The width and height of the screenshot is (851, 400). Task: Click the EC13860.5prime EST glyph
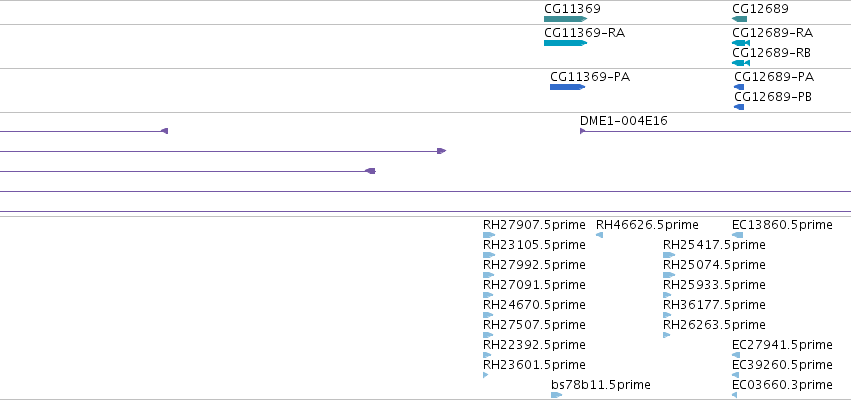(738, 235)
